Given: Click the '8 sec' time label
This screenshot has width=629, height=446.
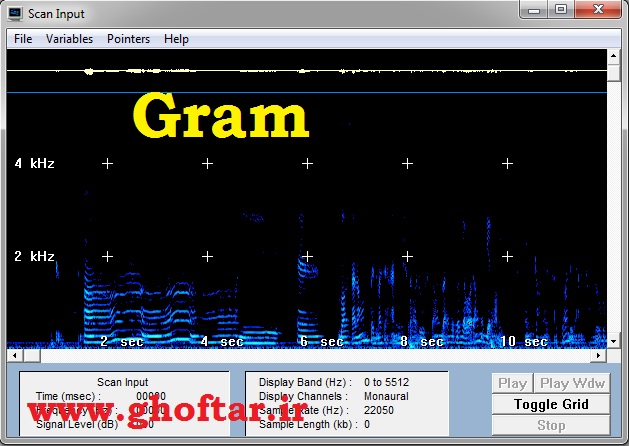Looking at the screenshot, I should [x=422, y=342].
